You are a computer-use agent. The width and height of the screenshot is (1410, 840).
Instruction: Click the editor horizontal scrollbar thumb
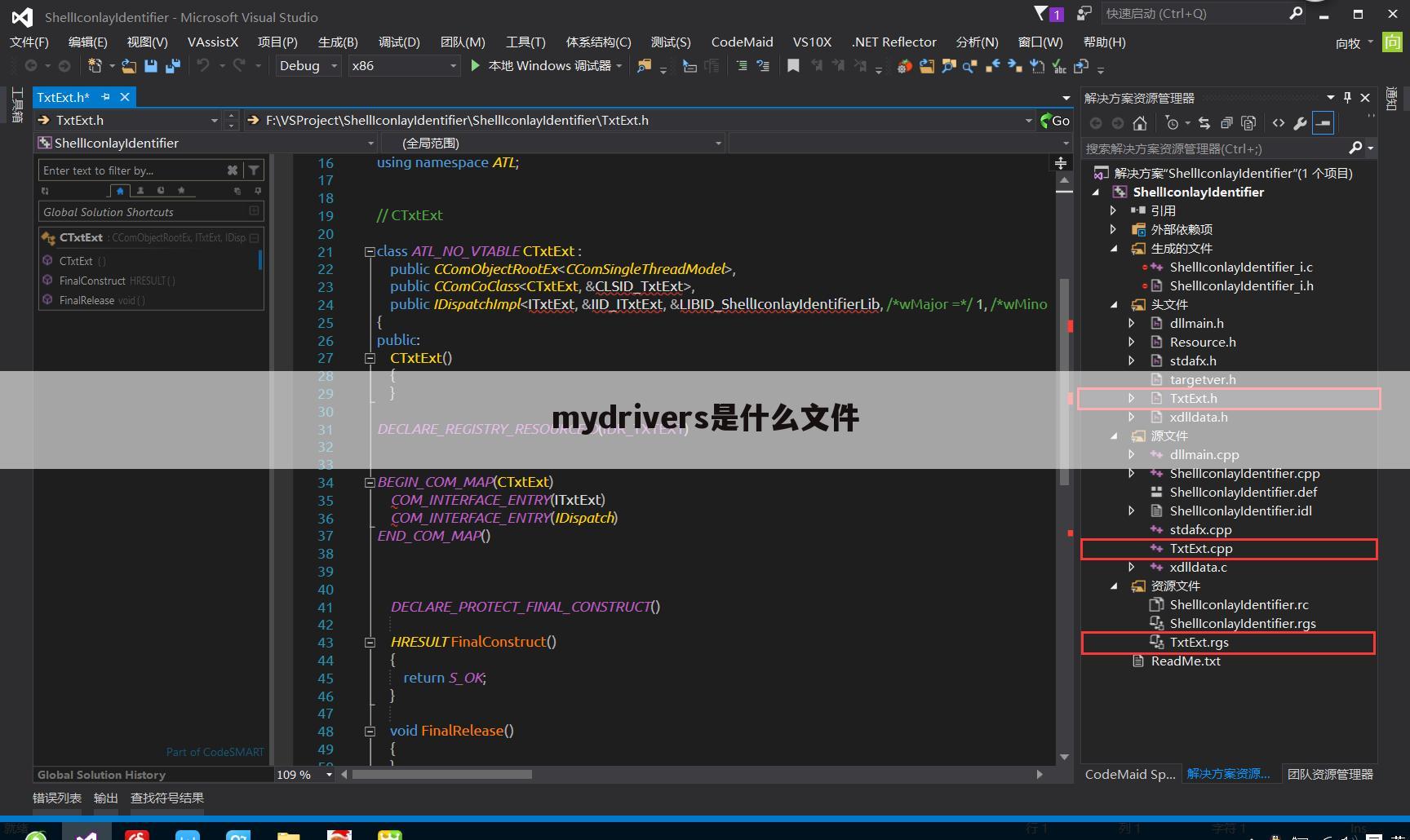pyautogui.click(x=442, y=775)
